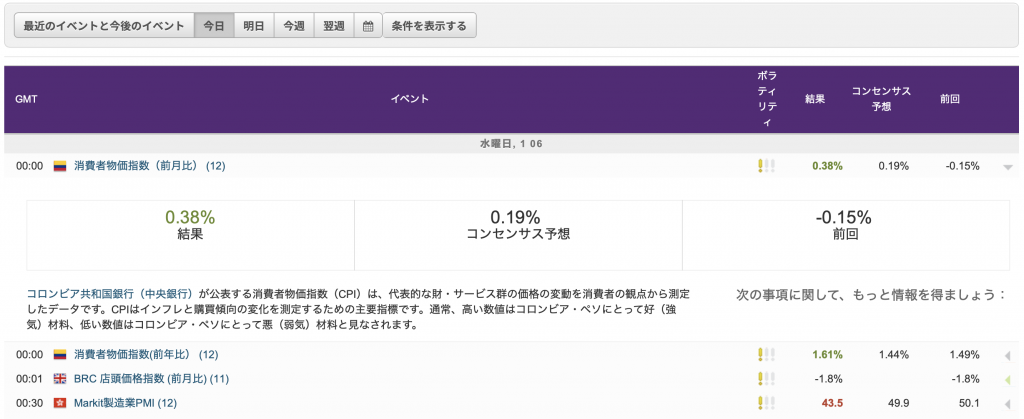Image resolution: width=1024 pixels, height=419 pixels.
Task: Click 00:01 time on BRC row
Action: (29, 379)
